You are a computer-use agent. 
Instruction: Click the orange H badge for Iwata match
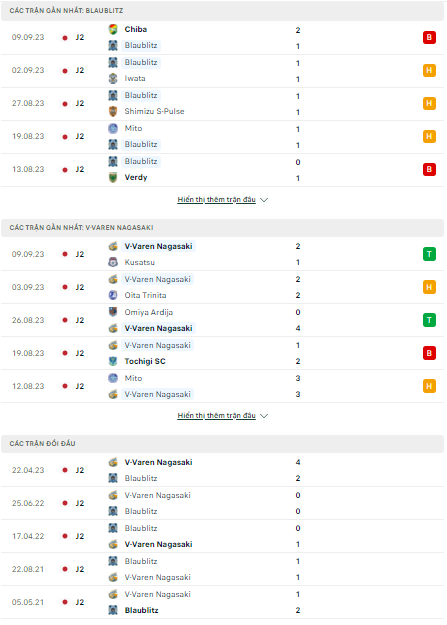pyautogui.click(x=429, y=71)
